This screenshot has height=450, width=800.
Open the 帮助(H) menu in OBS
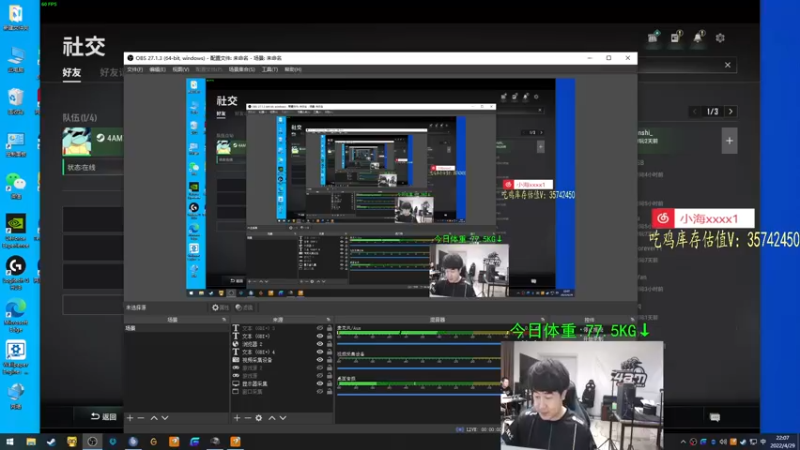pyautogui.click(x=293, y=69)
